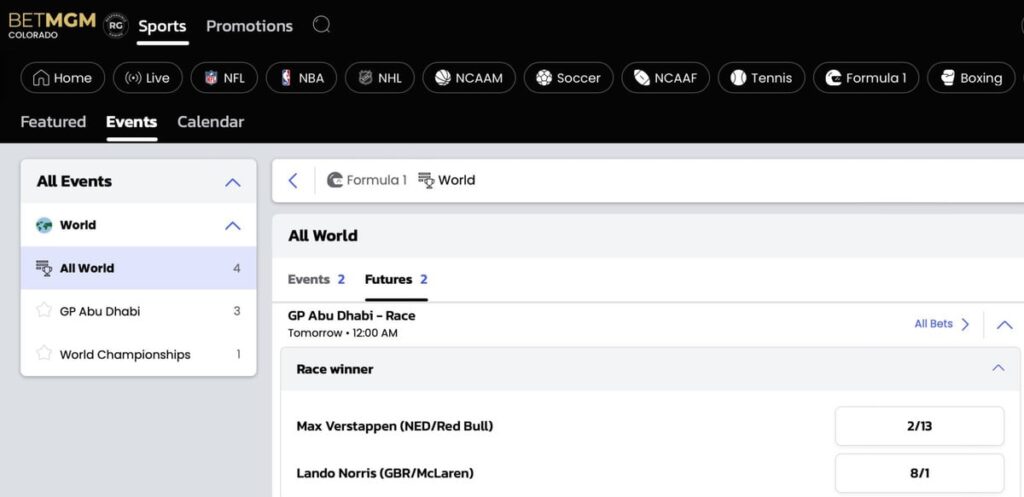Screen dimensions: 1024x497
Task: Click the World globe icon in sidebar
Action: pyautogui.click(x=44, y=225)
